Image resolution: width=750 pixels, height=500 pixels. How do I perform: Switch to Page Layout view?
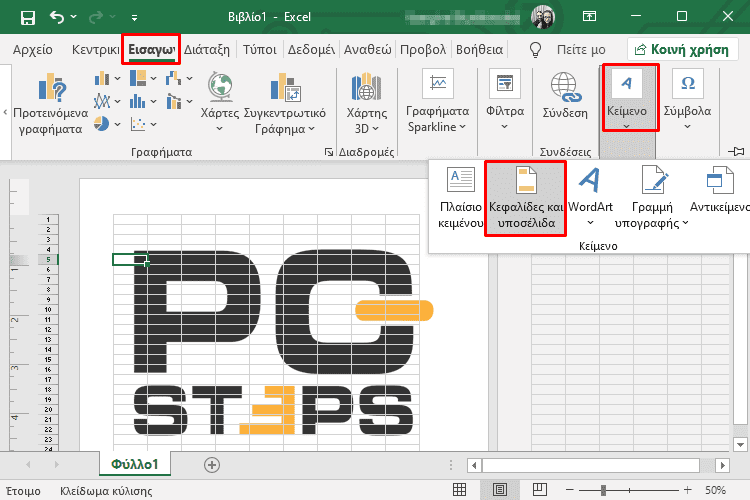pyautogui.click(x=499, y=489)
